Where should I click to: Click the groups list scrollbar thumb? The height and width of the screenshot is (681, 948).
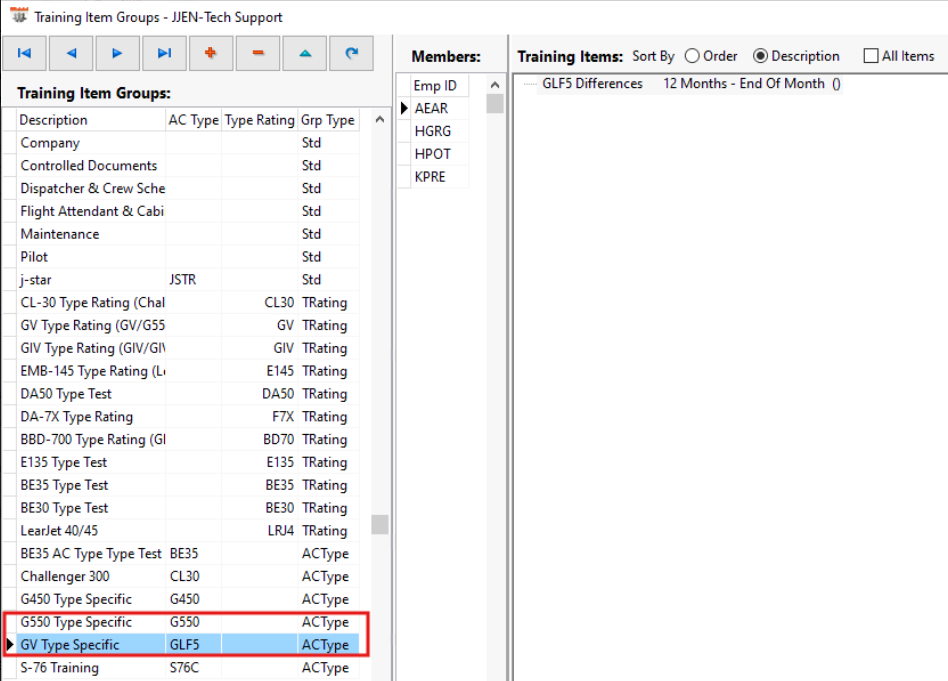380,524
